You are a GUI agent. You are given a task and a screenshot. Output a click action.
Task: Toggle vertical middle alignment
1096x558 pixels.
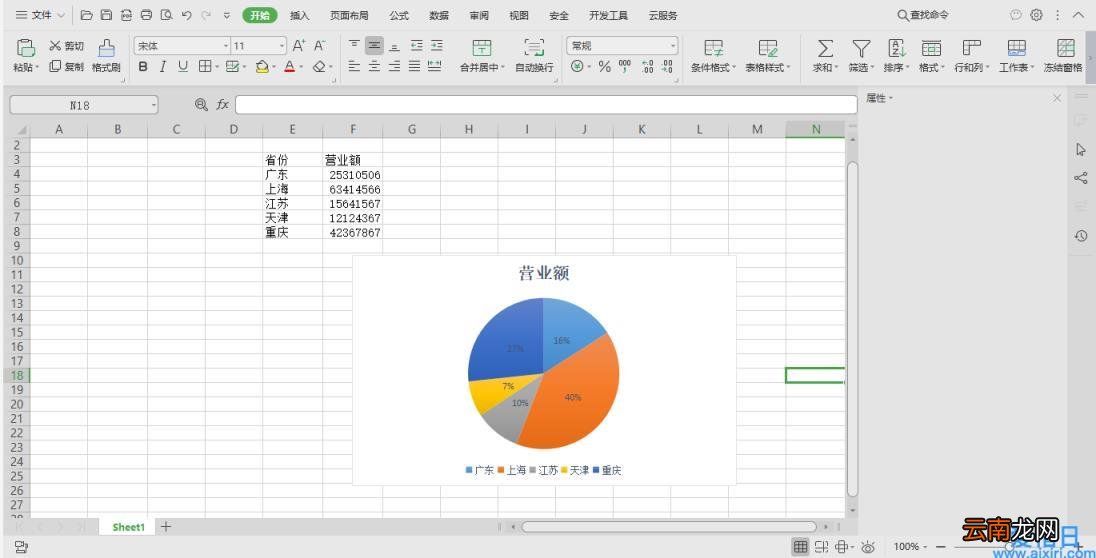375,46
